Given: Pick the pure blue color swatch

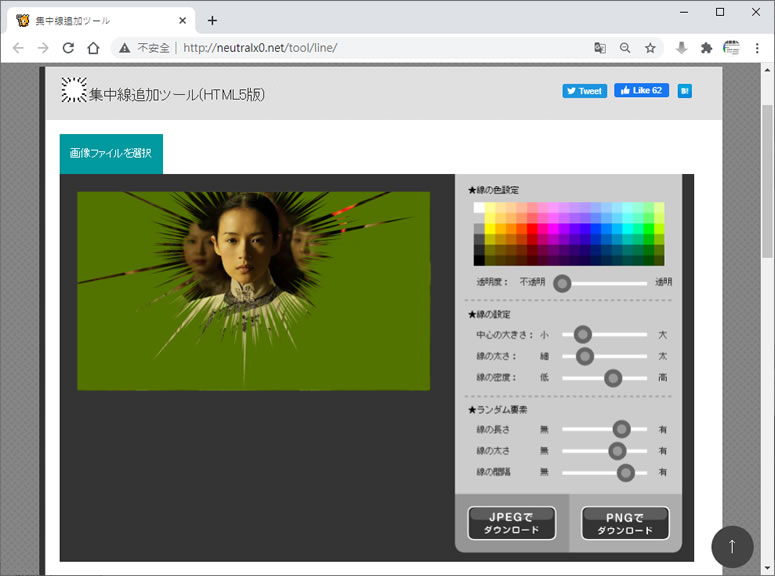Looking at the screenshot, I should click(596, 229).
